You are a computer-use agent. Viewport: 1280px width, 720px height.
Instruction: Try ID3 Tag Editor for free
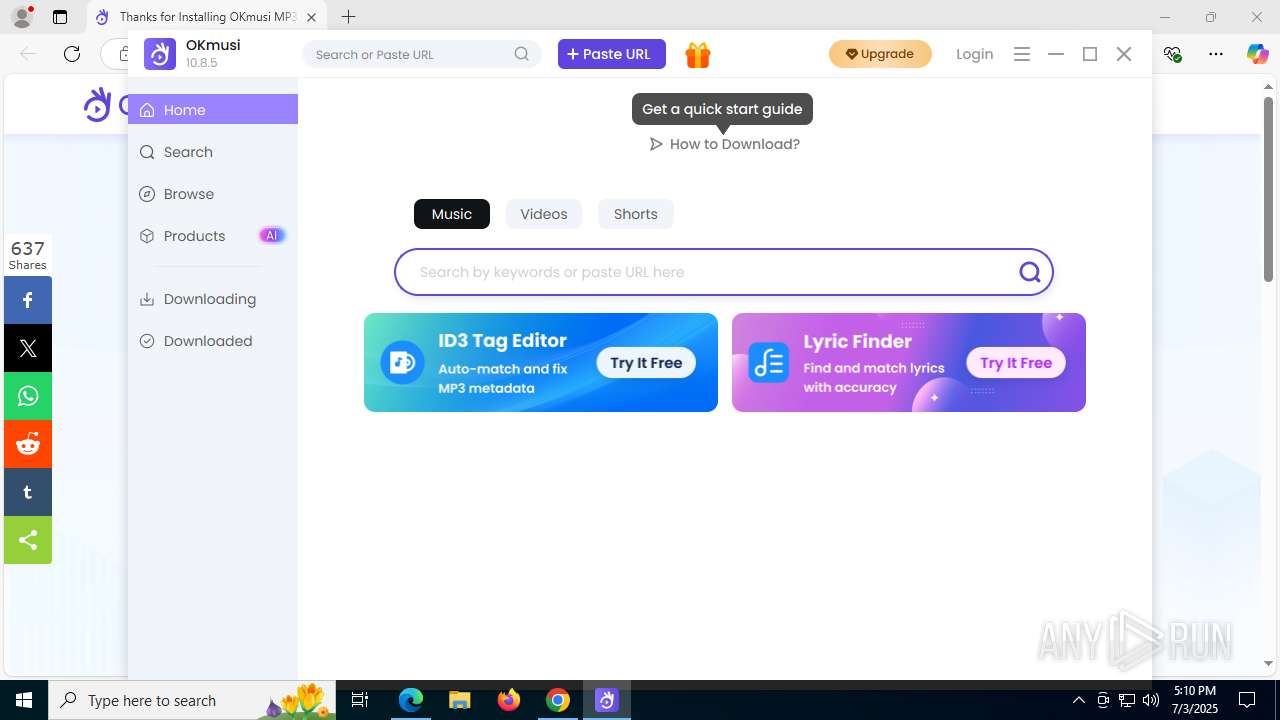point(646,363)
